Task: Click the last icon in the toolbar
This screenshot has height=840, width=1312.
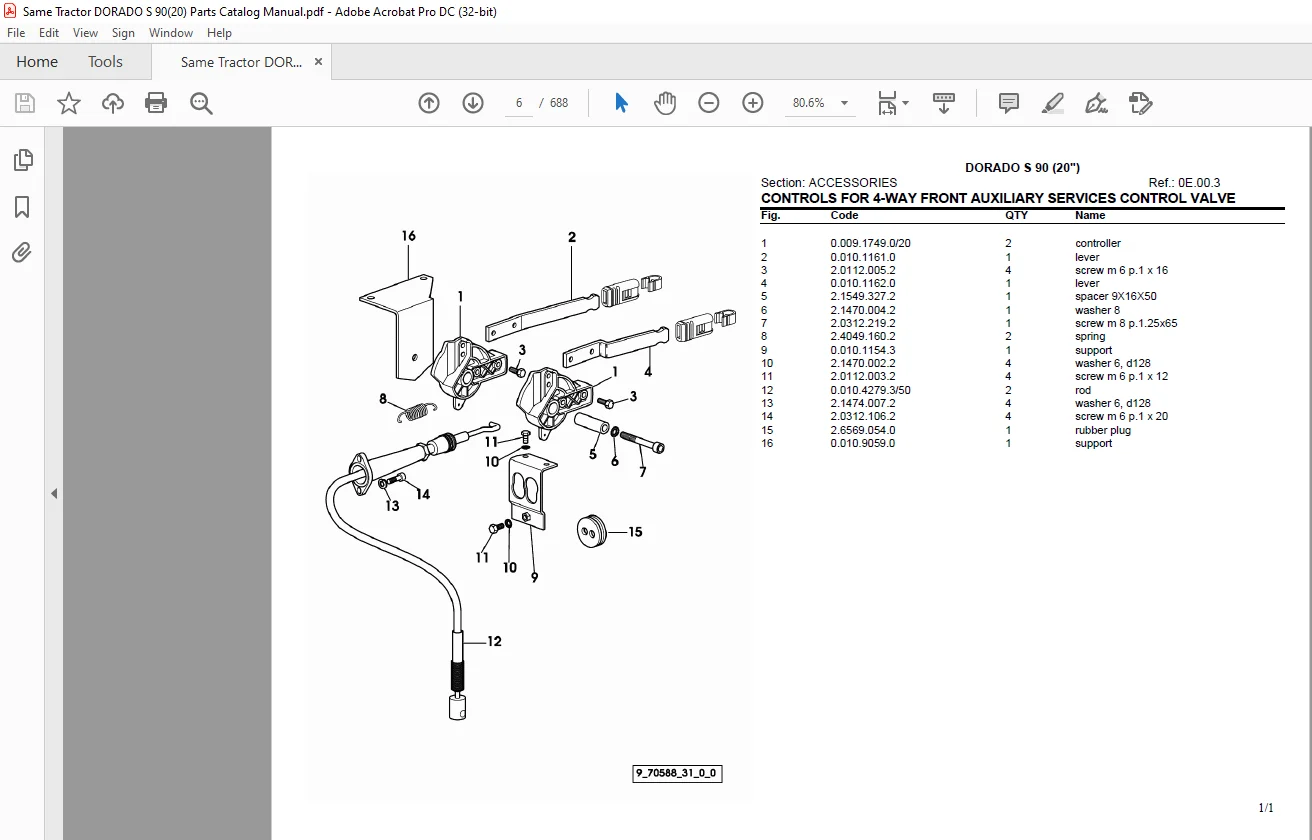Action: pos(1141,103)
